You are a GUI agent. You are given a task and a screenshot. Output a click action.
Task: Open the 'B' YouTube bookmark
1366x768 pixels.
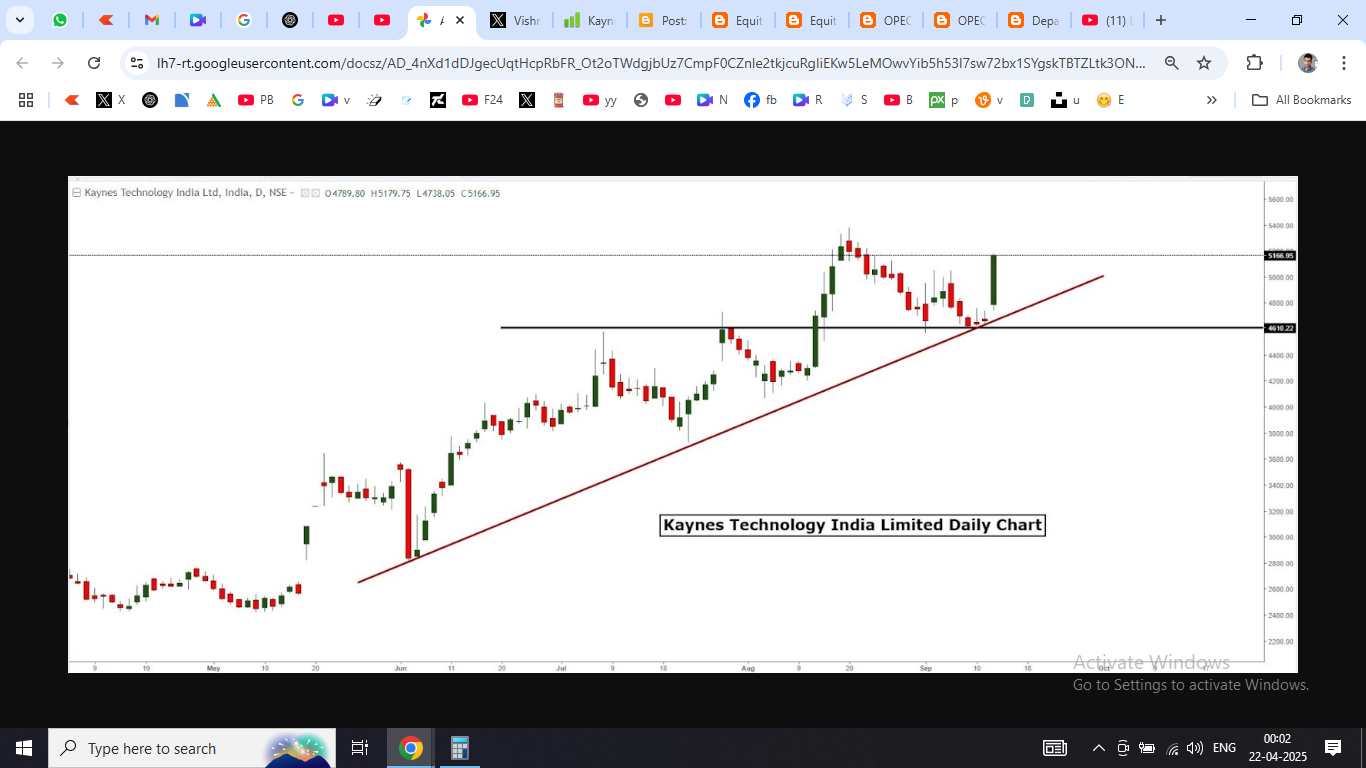(x=899, y=100)
